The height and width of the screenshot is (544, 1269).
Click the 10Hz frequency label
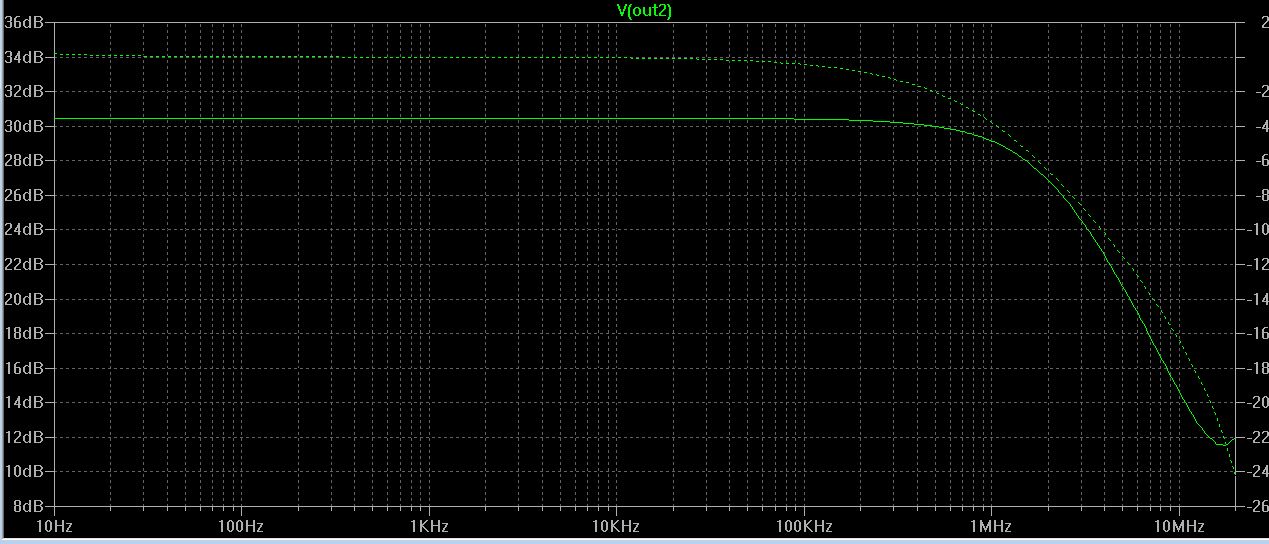coord(53,526)
